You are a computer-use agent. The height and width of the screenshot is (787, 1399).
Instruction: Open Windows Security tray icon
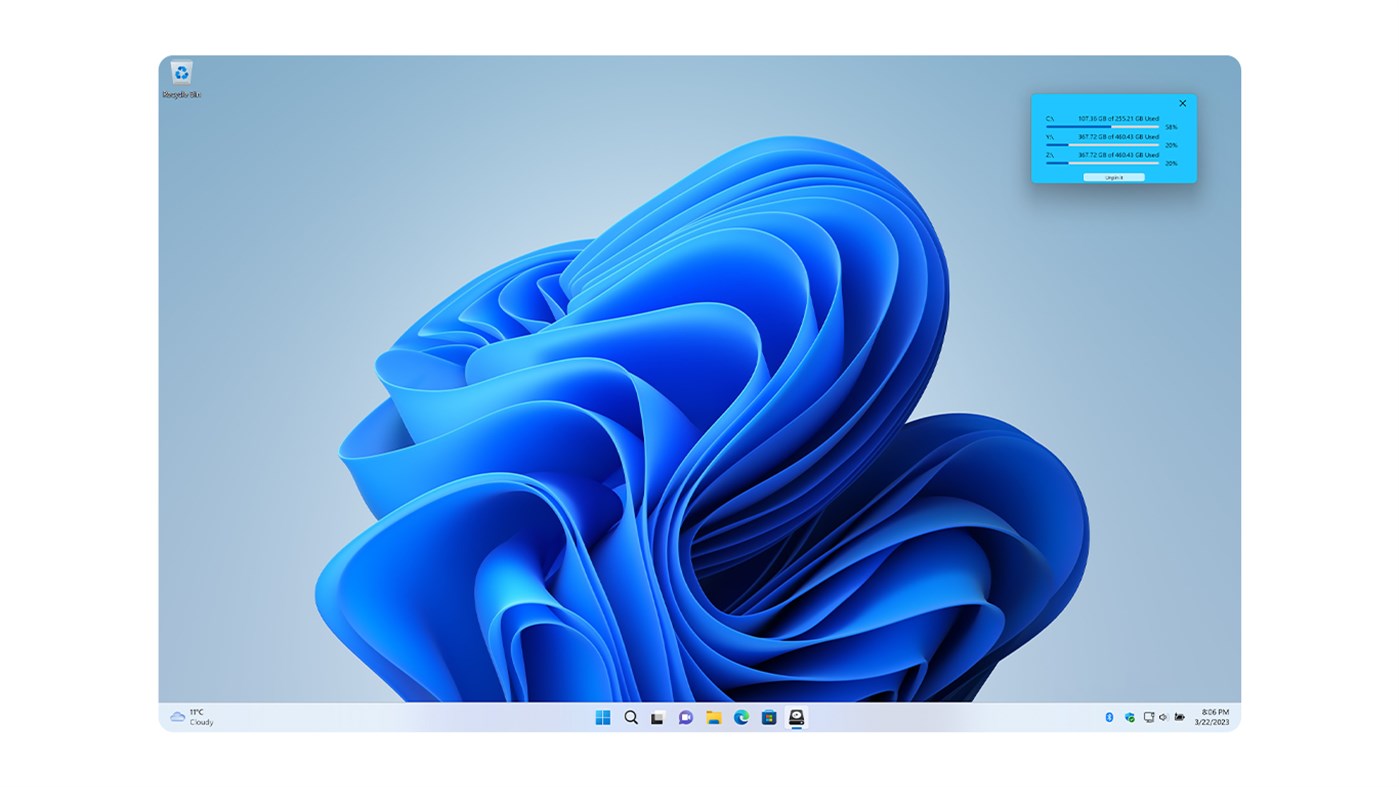pyautogui.click(x=1130, y=717)
